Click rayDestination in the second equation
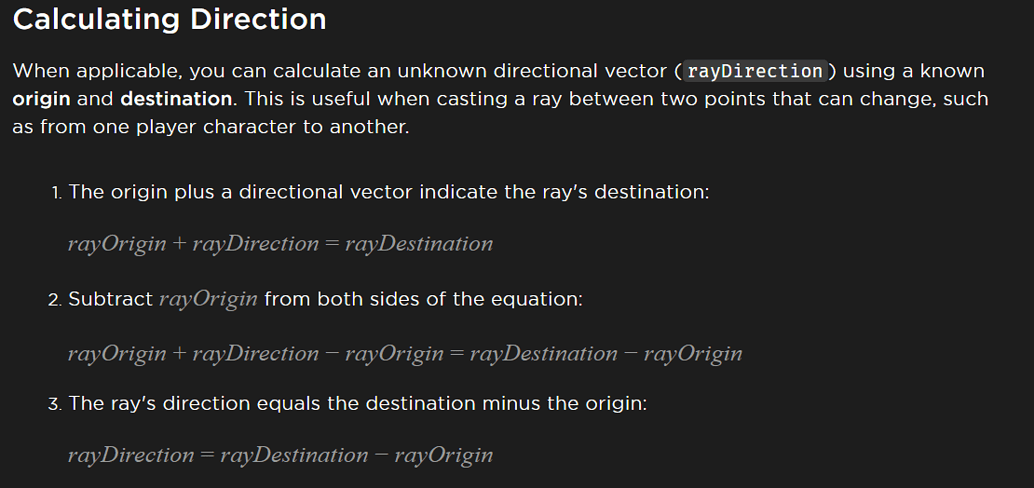Image resolution: width=1034 pixels, height=488 pixels. click(543, 354)
